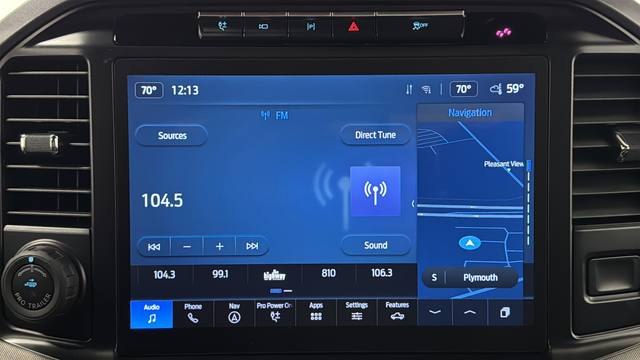Screen dimensions: 640x360
Task: Tap the data transfer arrows icon
Action: 409,89
